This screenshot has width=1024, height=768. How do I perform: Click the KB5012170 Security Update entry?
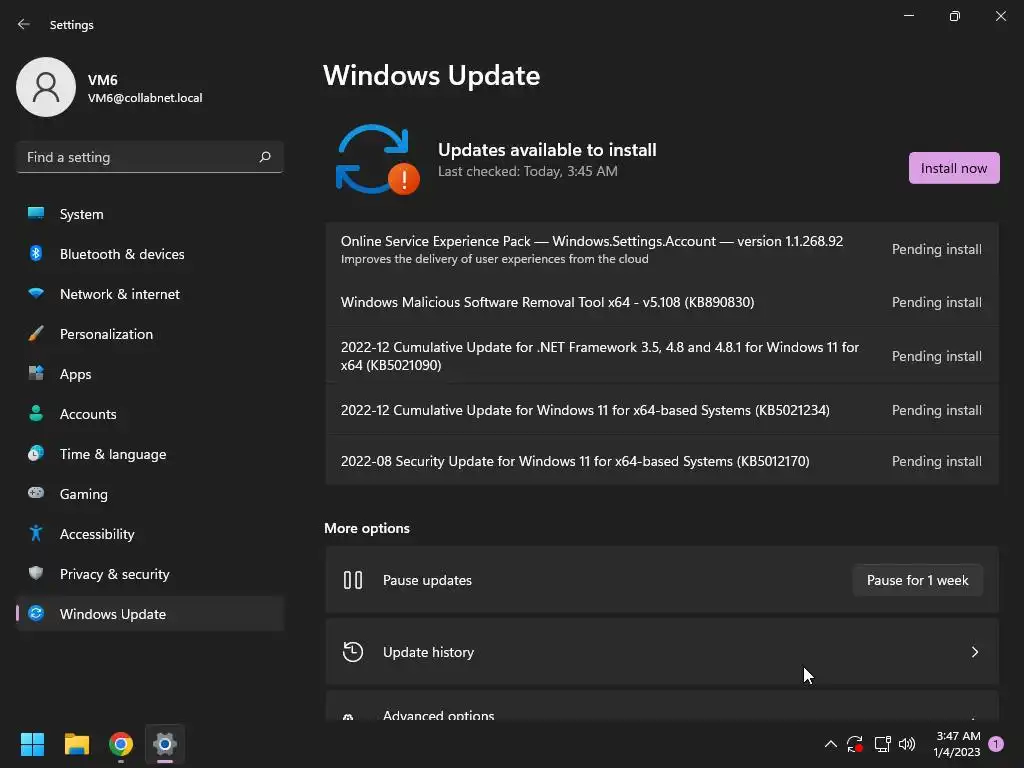[575, 461]
